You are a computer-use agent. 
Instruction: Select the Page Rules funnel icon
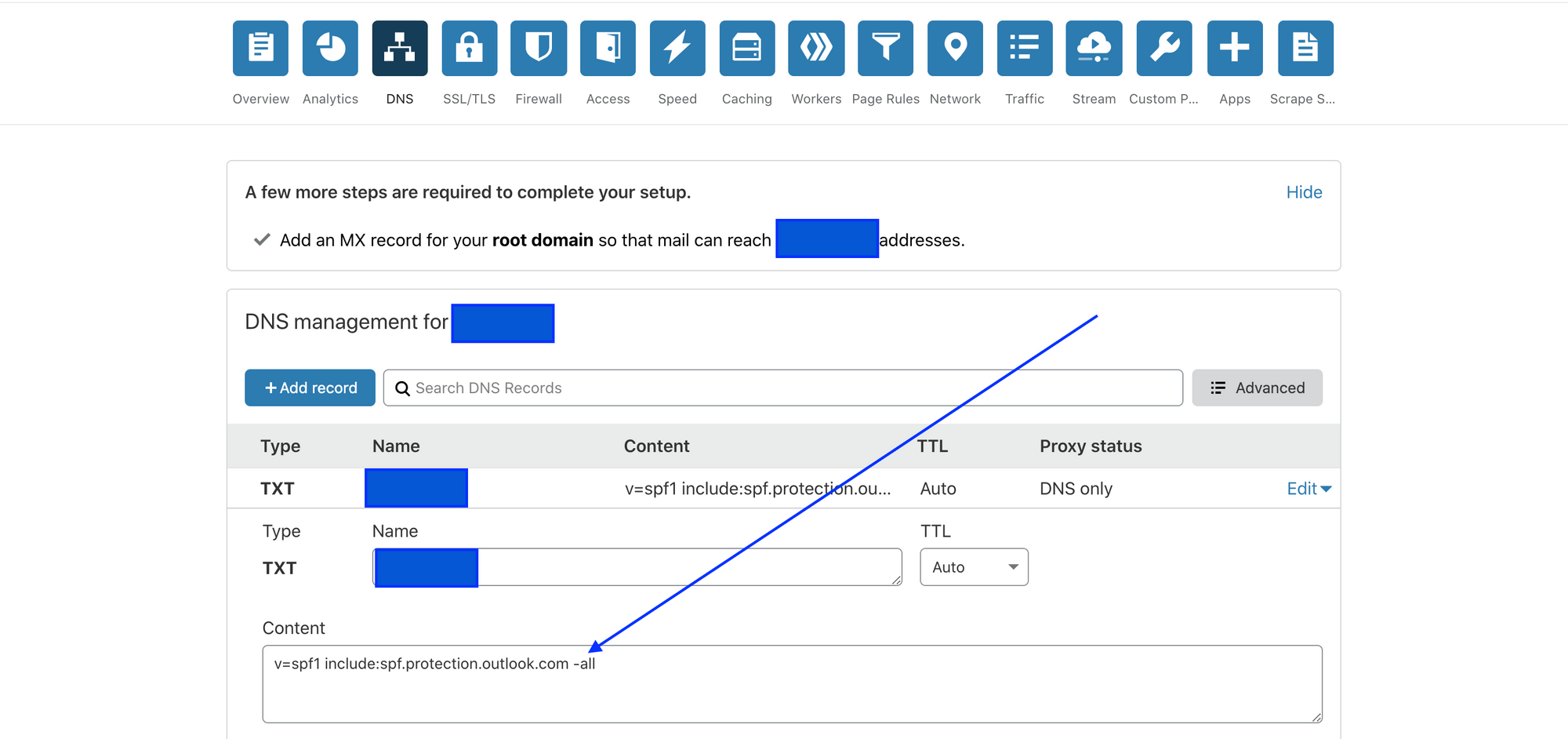pyautogui.click(x=885, y=49)
